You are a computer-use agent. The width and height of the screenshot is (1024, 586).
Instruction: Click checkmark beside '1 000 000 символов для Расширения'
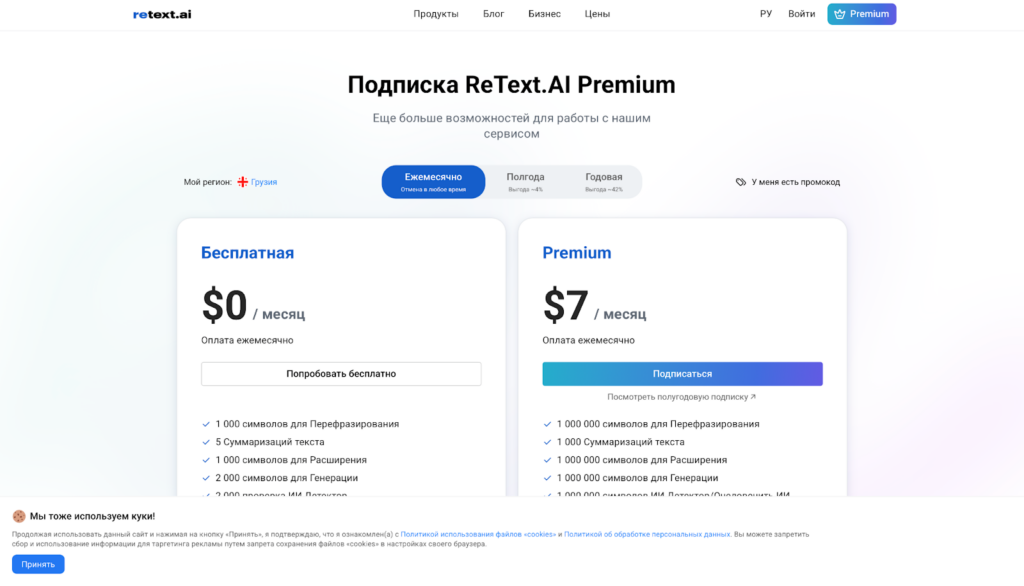[547, 460]
